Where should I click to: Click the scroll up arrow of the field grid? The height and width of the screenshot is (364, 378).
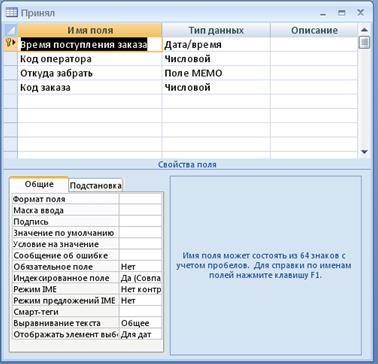coord(364,29)
